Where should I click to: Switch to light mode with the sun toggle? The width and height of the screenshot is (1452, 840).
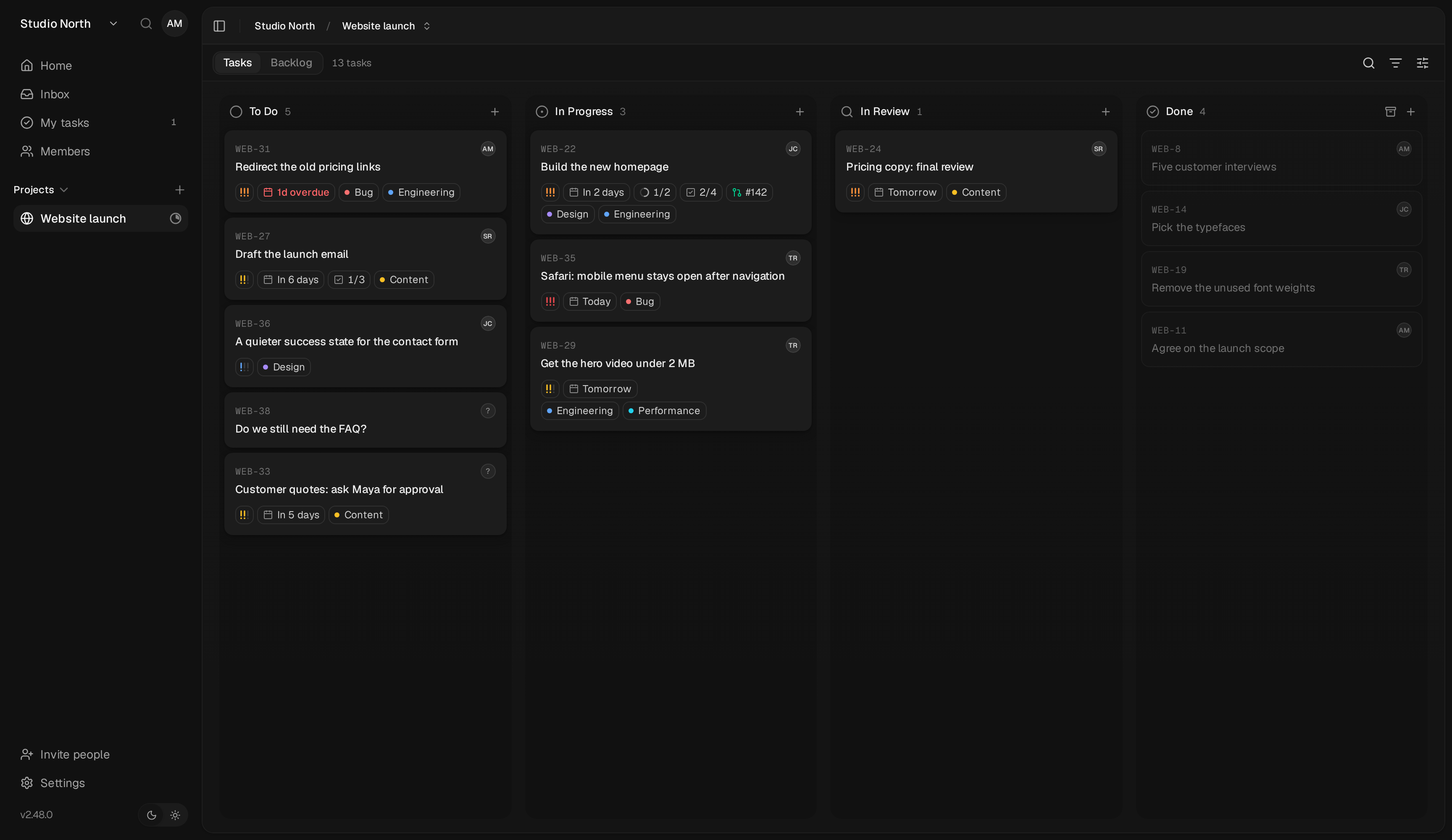(175, 815)
